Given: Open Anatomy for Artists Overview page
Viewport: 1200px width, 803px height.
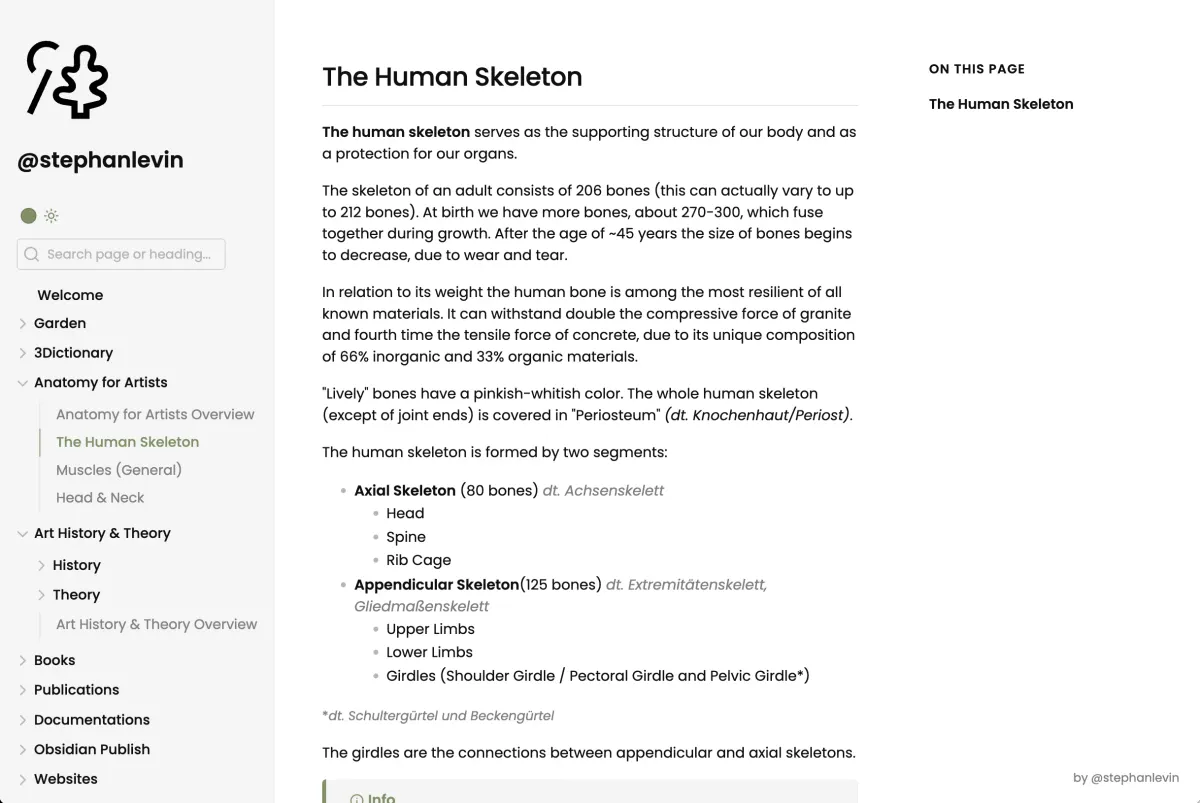Looking at the screenshot, I should (x=155, y=414).
